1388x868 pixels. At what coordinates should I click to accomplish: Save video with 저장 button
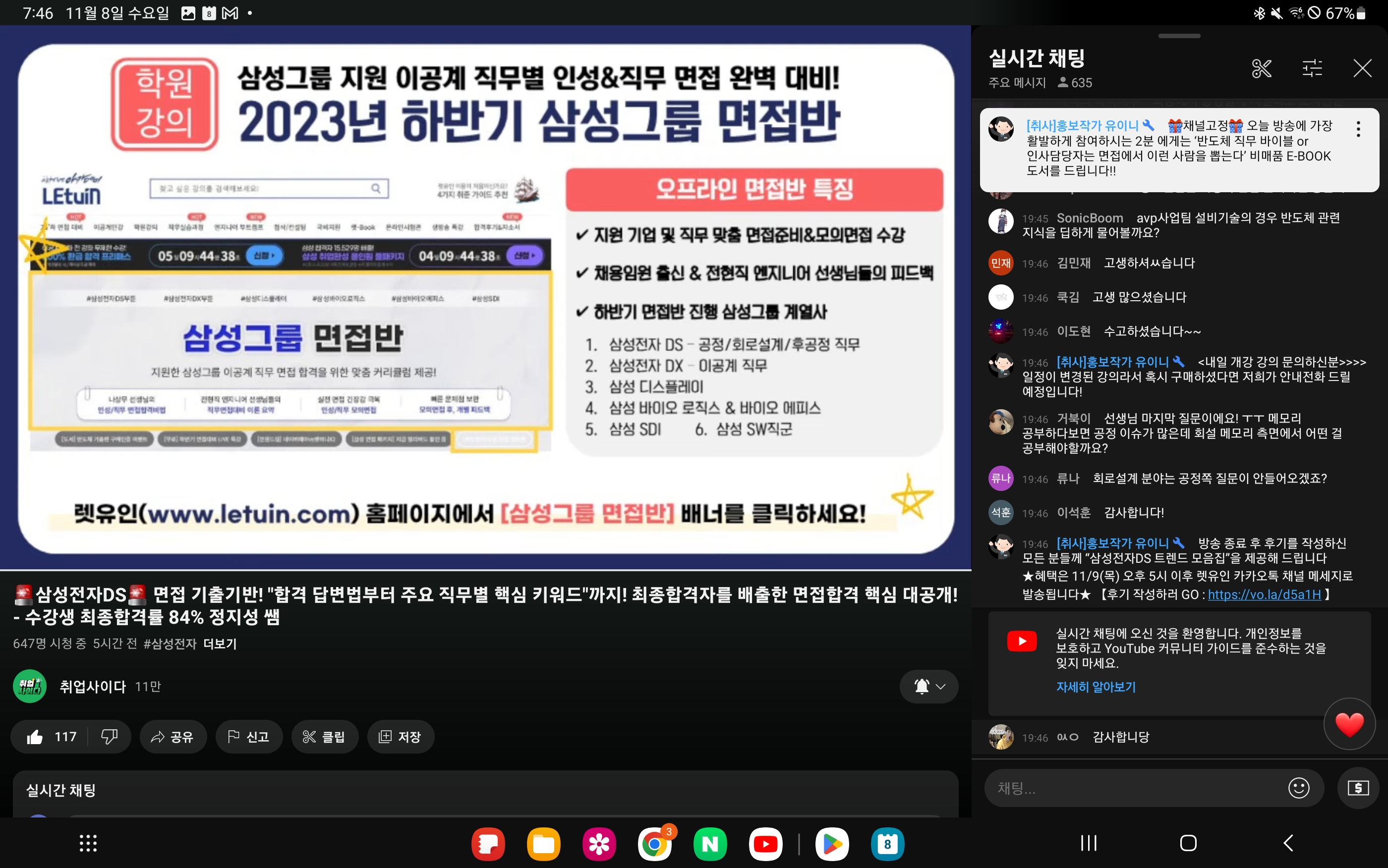[400, 737]
